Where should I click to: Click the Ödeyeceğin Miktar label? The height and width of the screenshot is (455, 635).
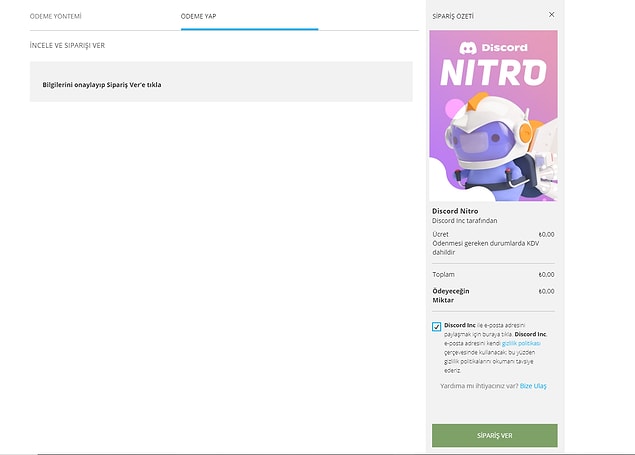451,296
